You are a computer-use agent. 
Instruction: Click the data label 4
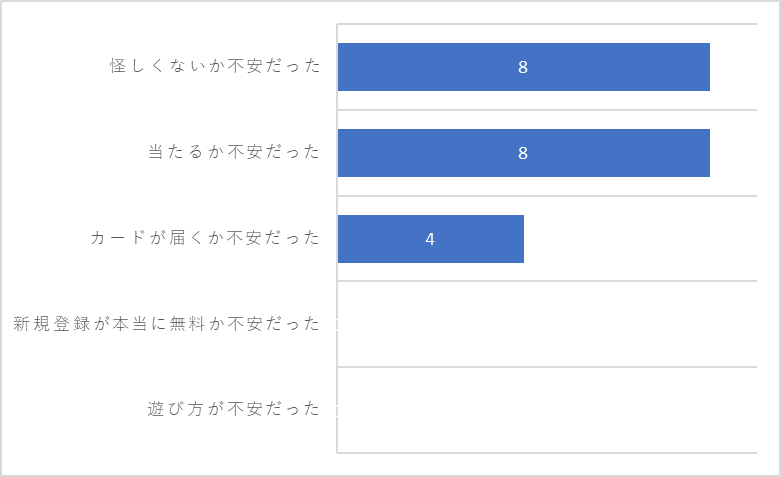430,239
